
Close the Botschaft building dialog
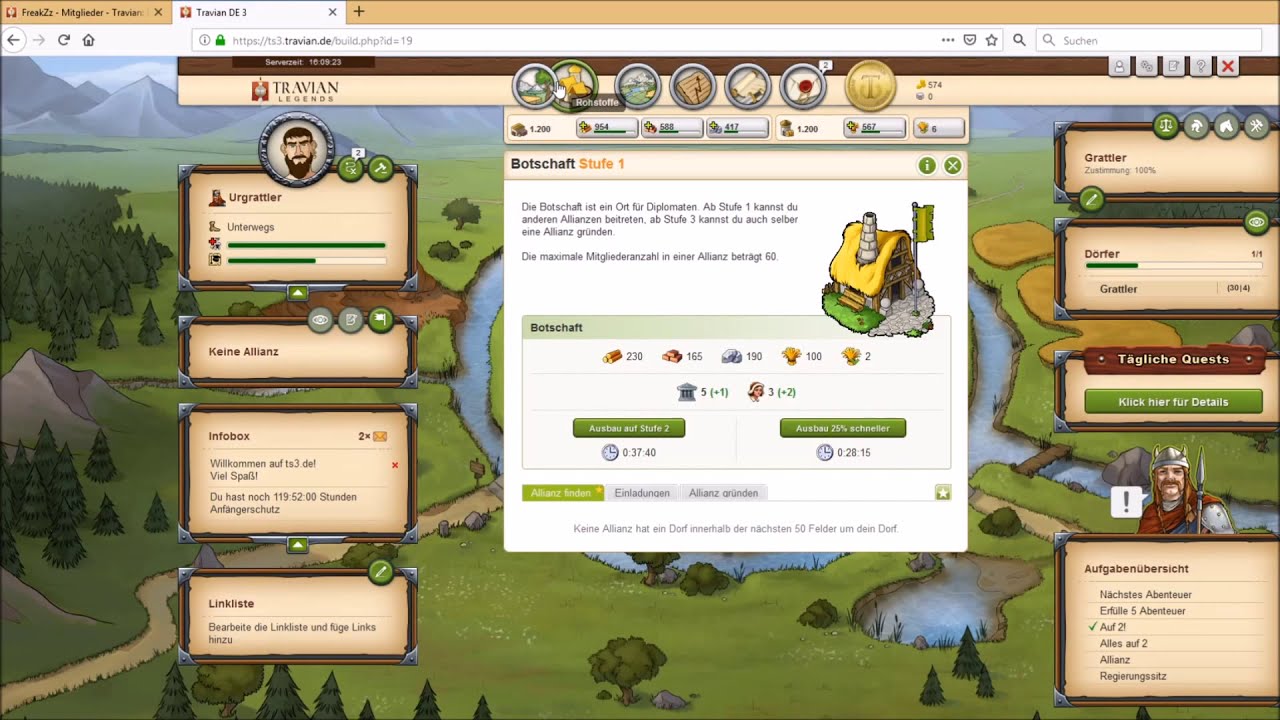[x=953, y=165]
